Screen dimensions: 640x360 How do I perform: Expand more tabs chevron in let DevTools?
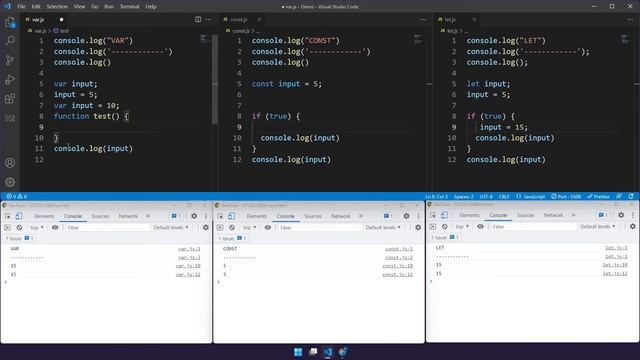coord(573,215)
